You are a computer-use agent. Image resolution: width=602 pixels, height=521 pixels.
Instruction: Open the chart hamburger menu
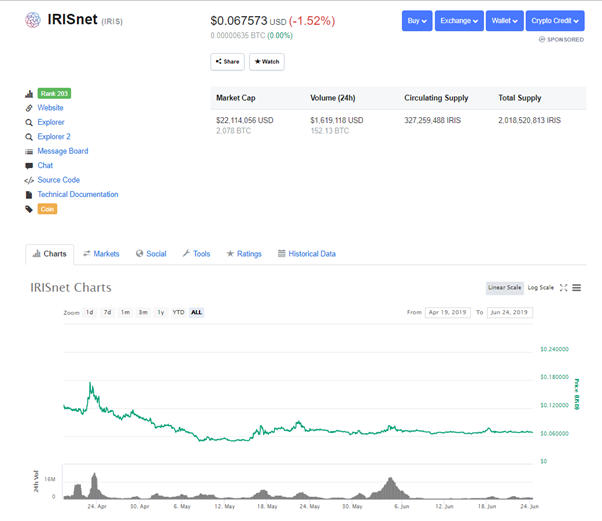(x=576, y=288)
